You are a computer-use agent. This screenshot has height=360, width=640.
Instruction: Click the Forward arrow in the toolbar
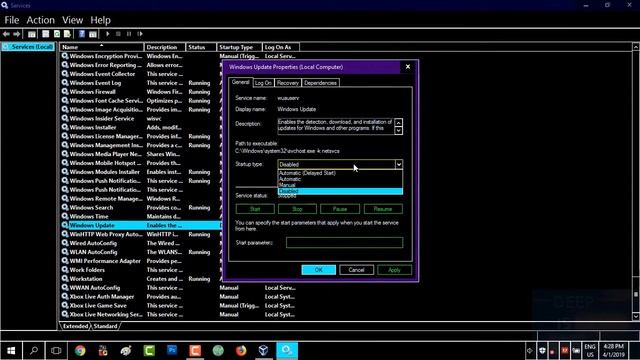(16, 34)
